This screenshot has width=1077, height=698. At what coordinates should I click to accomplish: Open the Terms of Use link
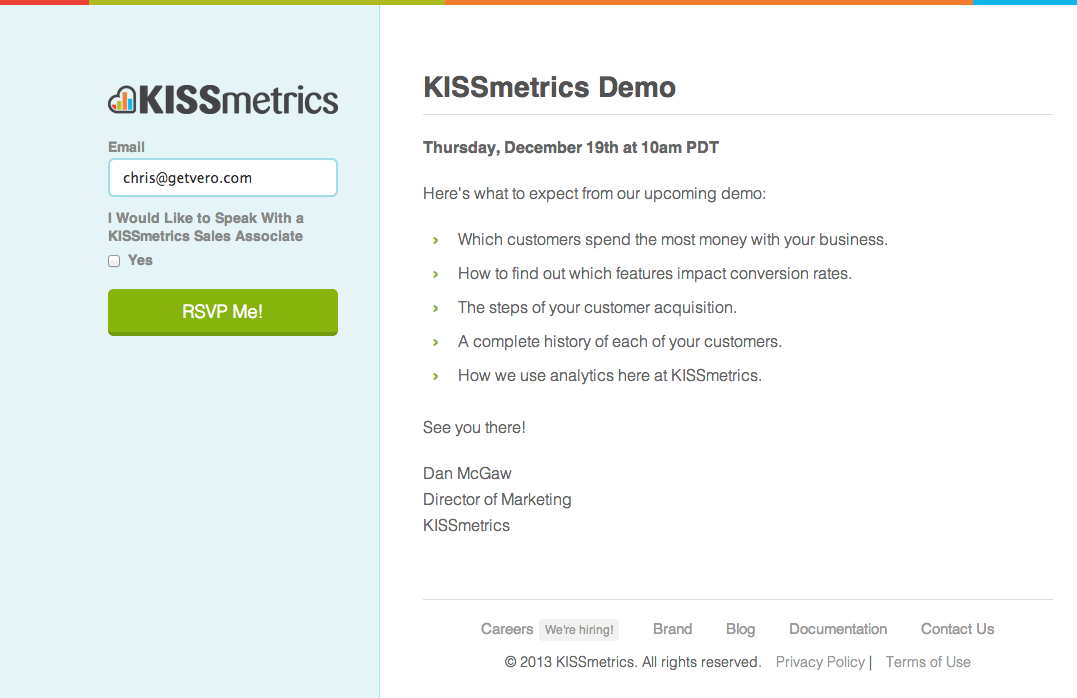(928, 662)
